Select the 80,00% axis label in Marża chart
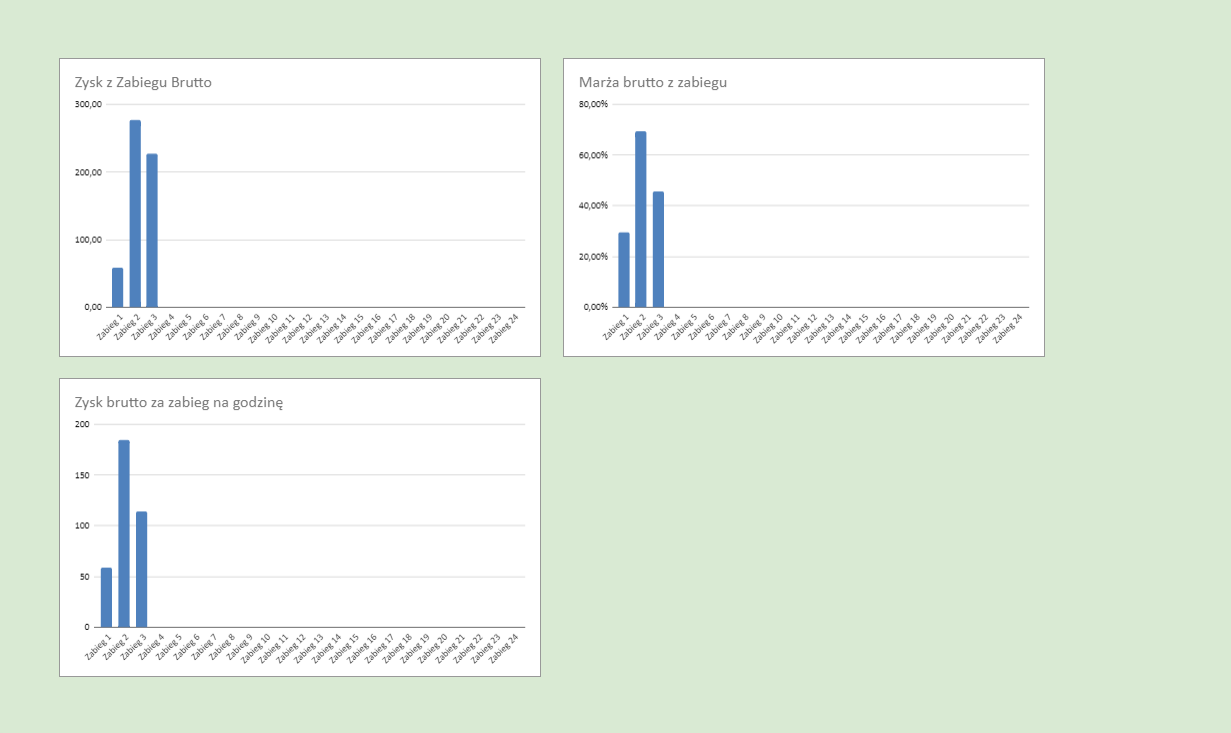The width and height of the screenshot is (1231, 733). pyautogui.click(x=594, y=104)
